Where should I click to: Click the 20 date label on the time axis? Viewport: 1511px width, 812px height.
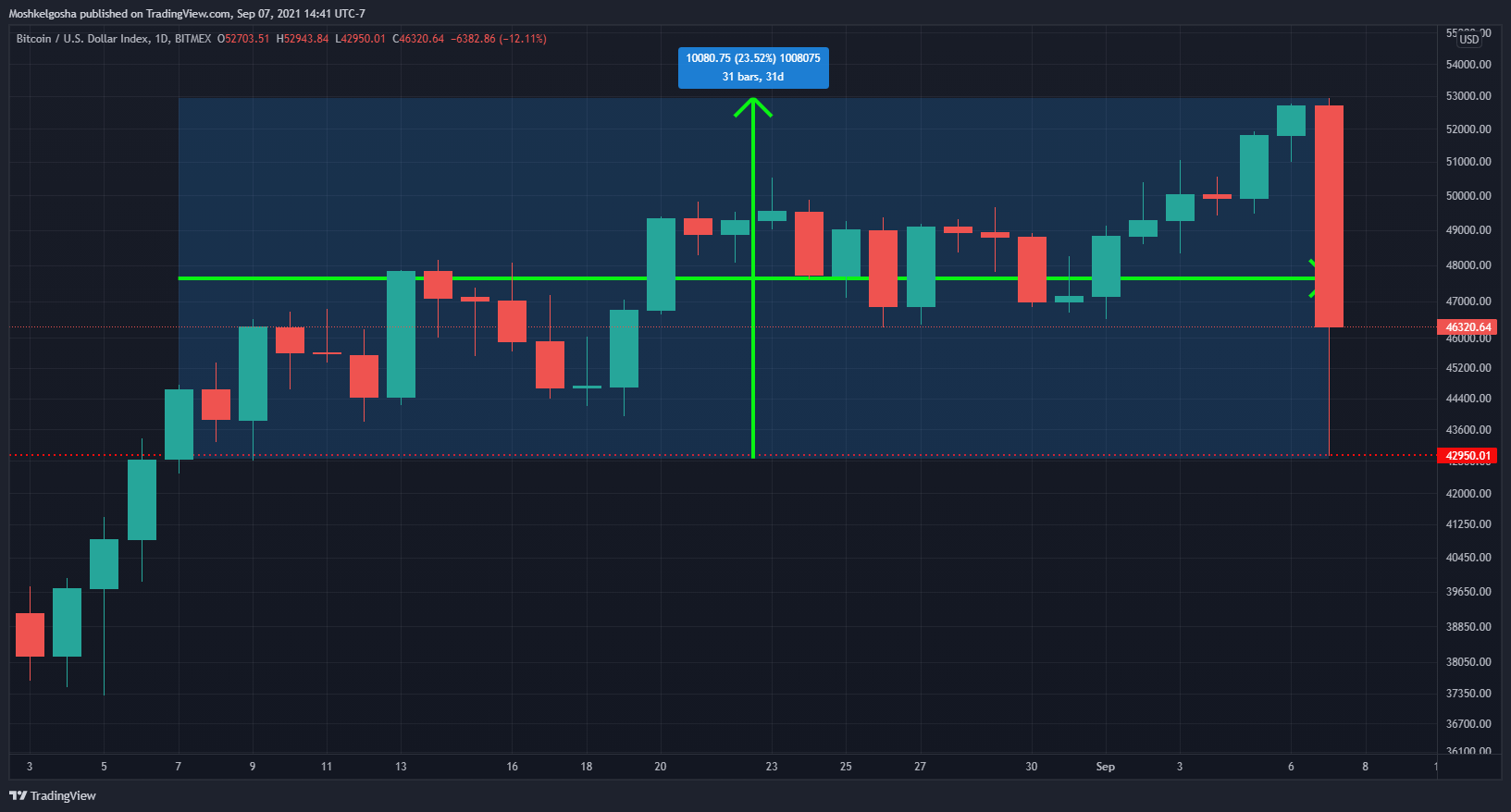click(x=660, y=767)
